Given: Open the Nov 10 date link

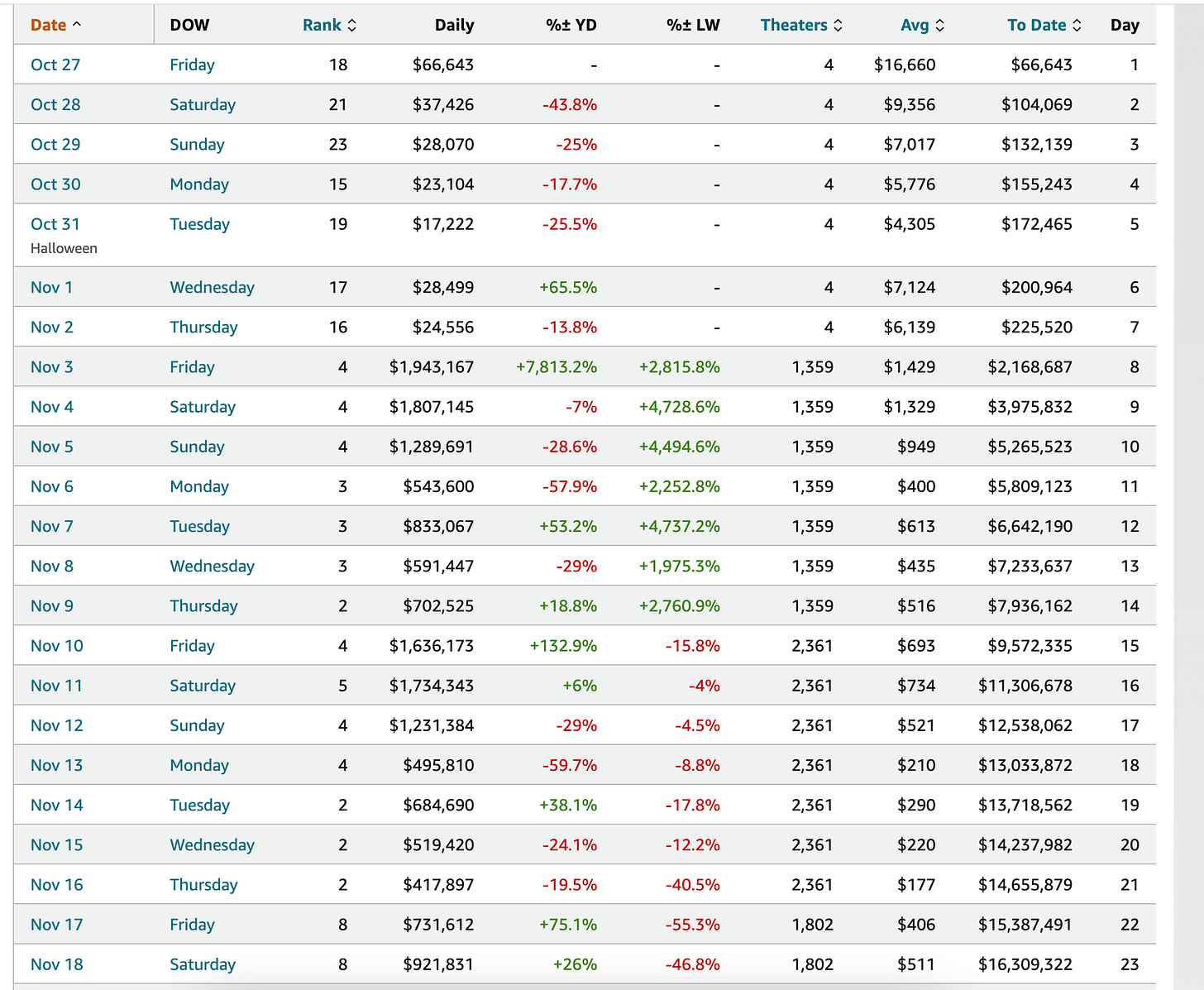Looking at the screenshot, I should tap(57, 645).
